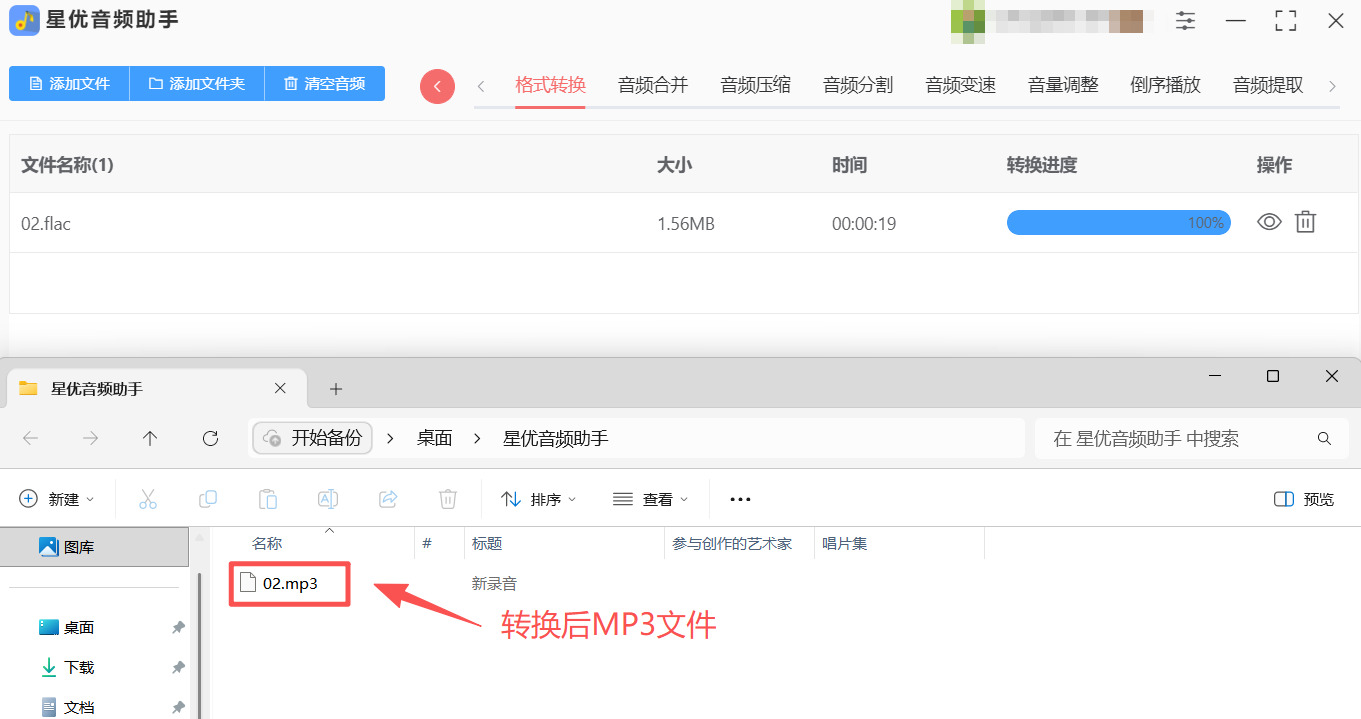Screen dimensions: 1361x719
Task: Click the 文件名称(1) column header
Action: 68,165
